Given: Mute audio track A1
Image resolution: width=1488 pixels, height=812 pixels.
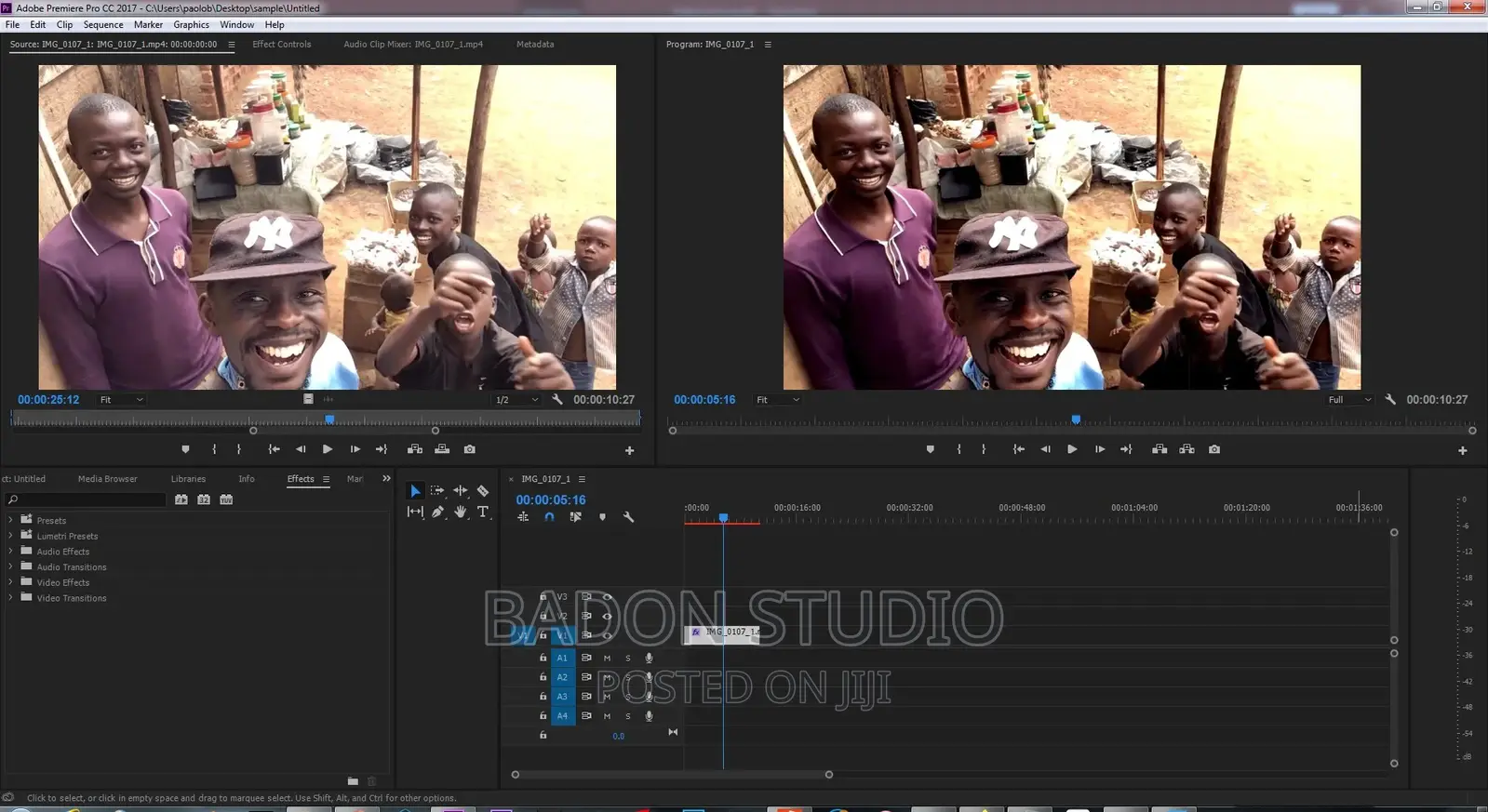Looking at the screenshot, I should (x=607, y=659).
